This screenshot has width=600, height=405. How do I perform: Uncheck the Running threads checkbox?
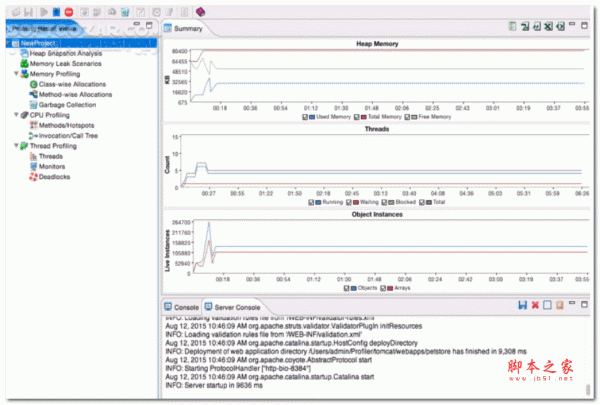click(311, 202)
